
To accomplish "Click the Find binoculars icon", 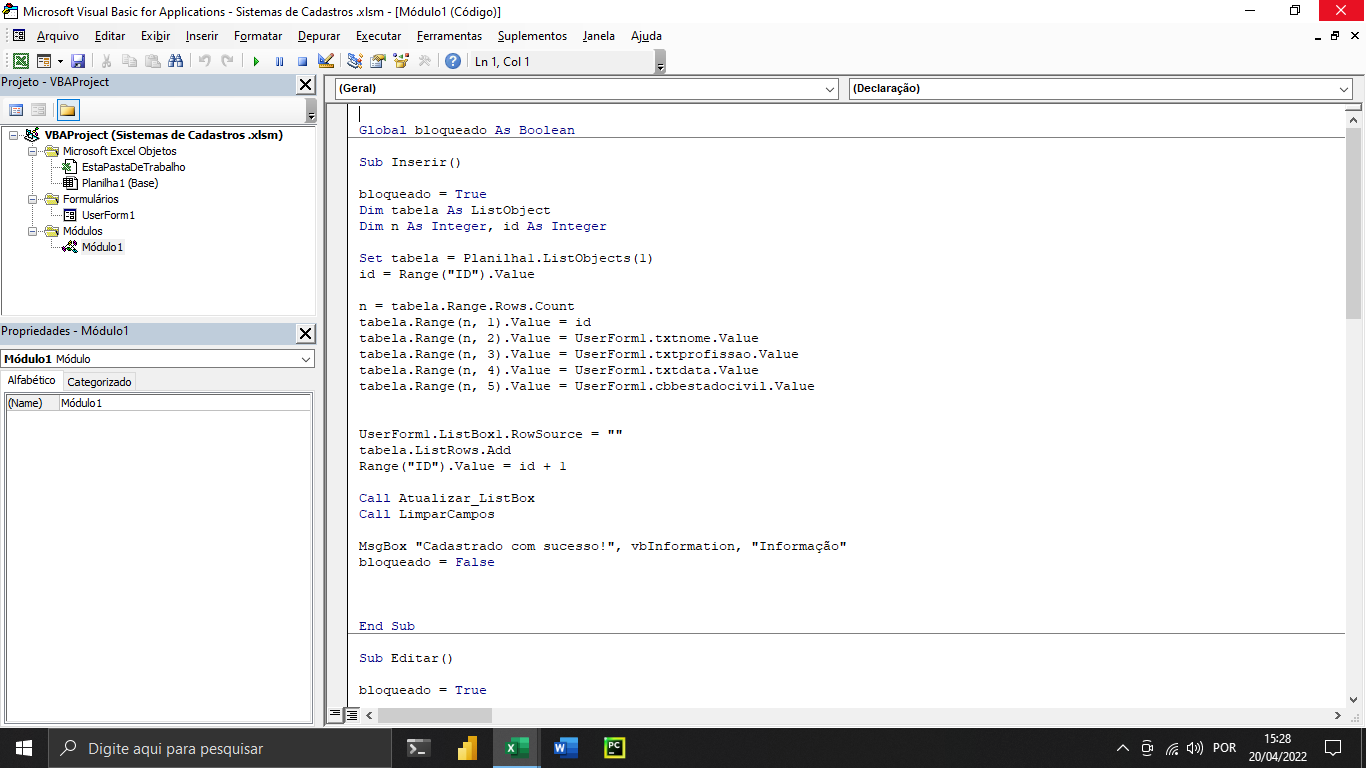I will tap(177, 60).
